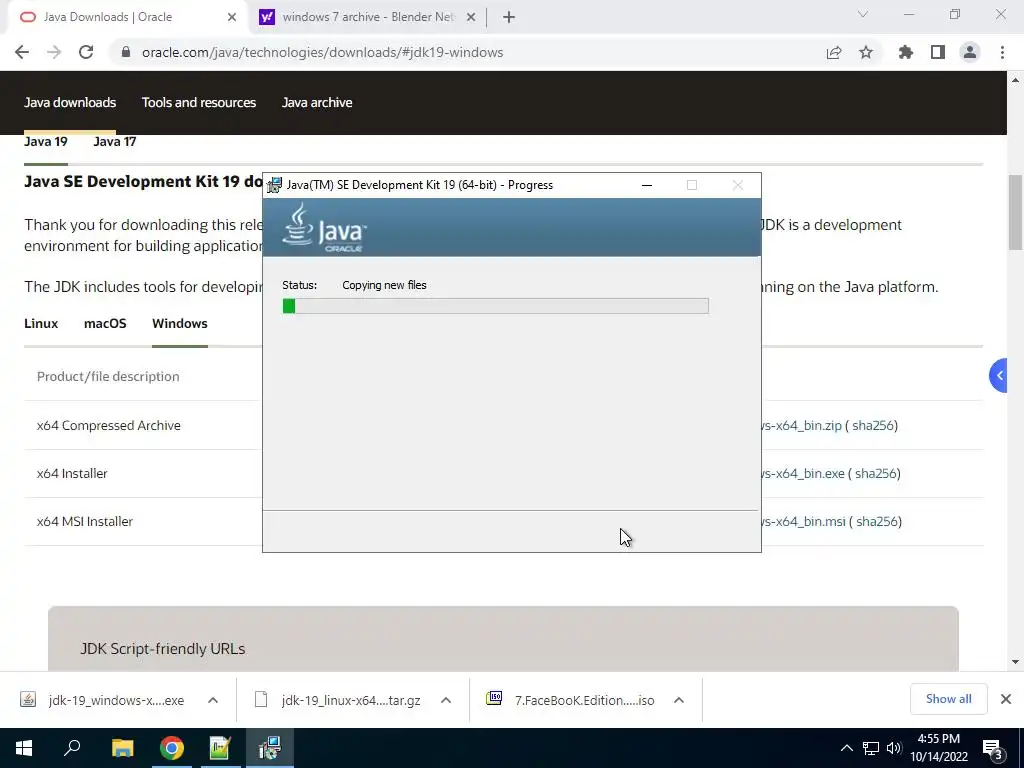
Task: Open sha256 link for the msi installer
Action: click(x=876, y=522)
